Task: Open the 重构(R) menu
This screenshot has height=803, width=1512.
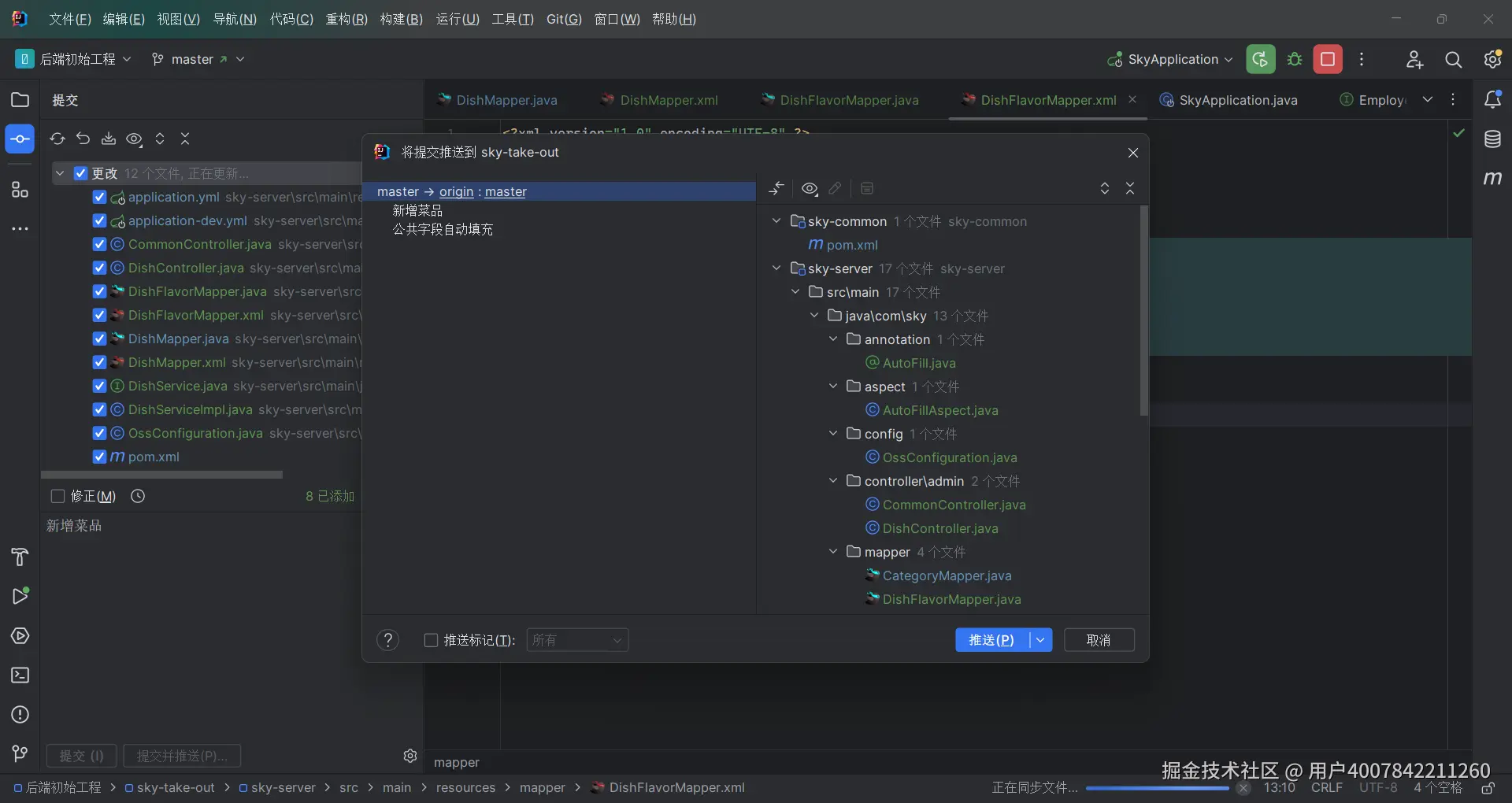Action: click(x=346, y=19)
